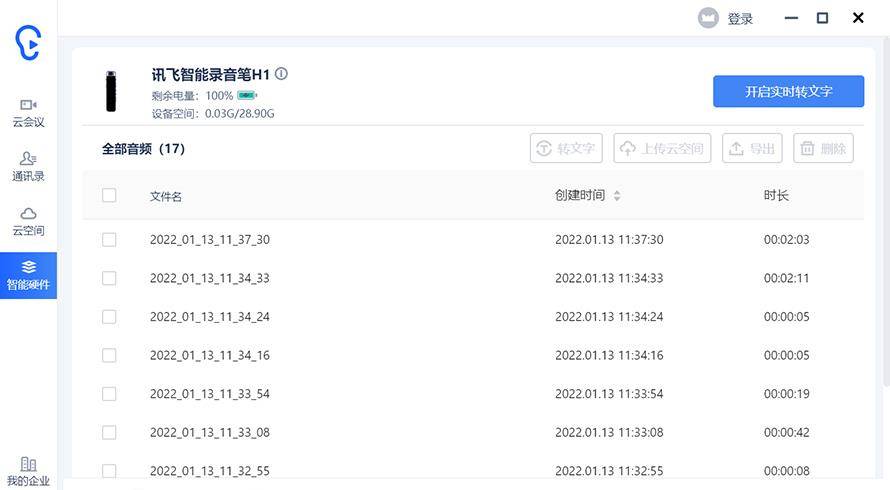Click the battery level icon beside 100%
Viewport: 890px width, 490px height.
pyautogui.click(x=247, y=95)
